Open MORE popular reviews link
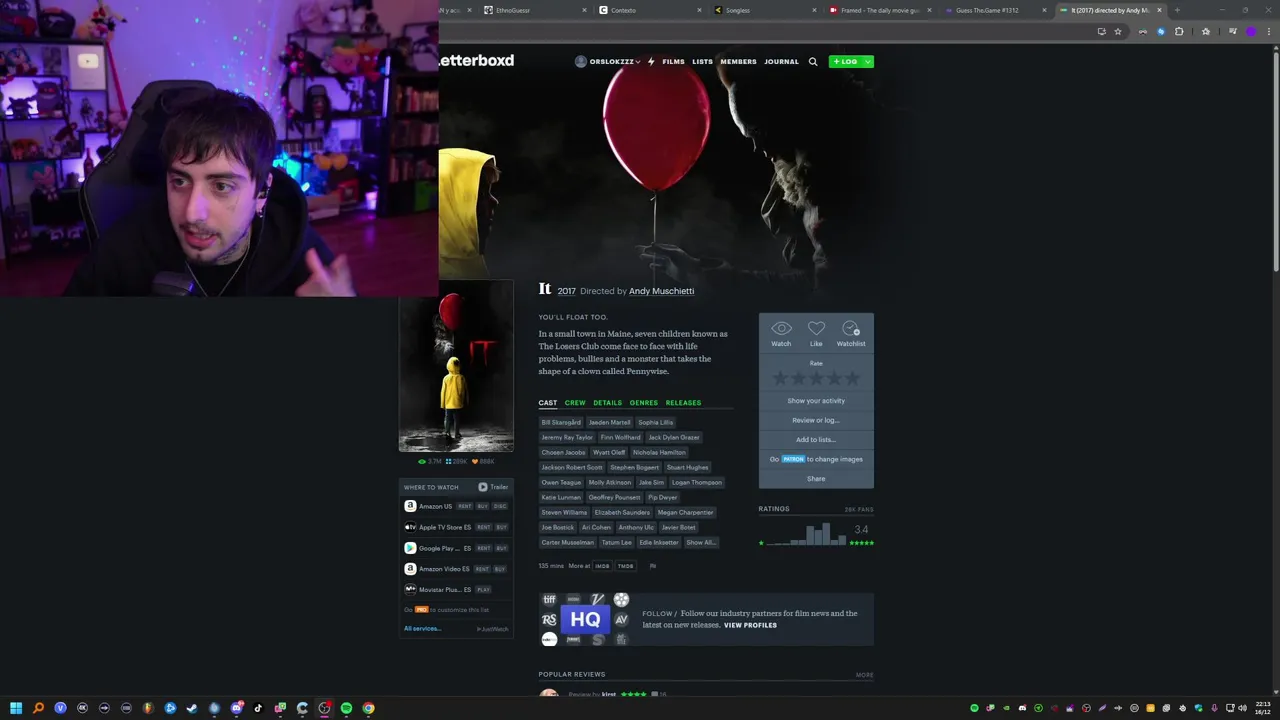The image size is (1280, 720). tap(864, 675)
